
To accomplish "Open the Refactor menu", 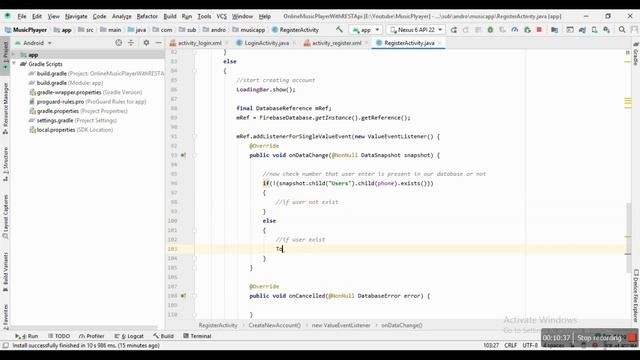I will tap(147, 16).
